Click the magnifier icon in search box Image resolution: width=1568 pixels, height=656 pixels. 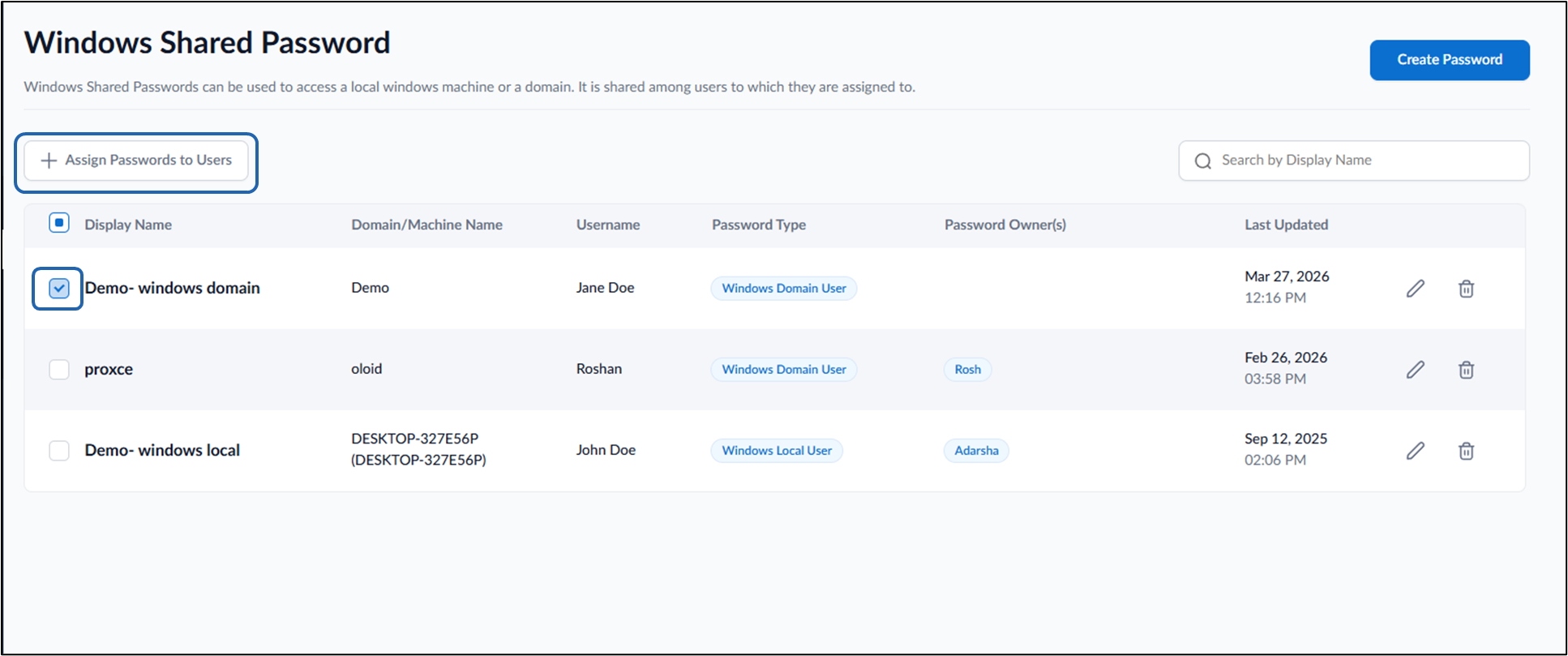coord(1203,161)
